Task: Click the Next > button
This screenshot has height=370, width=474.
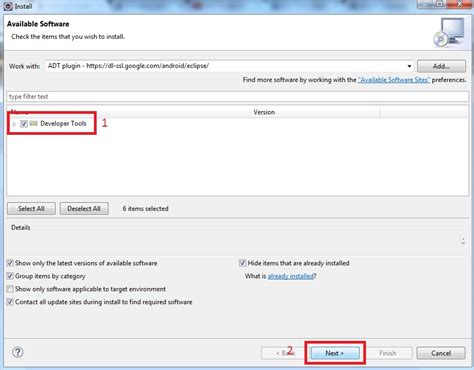Action: pyautogui.click(x=335, y=353)
